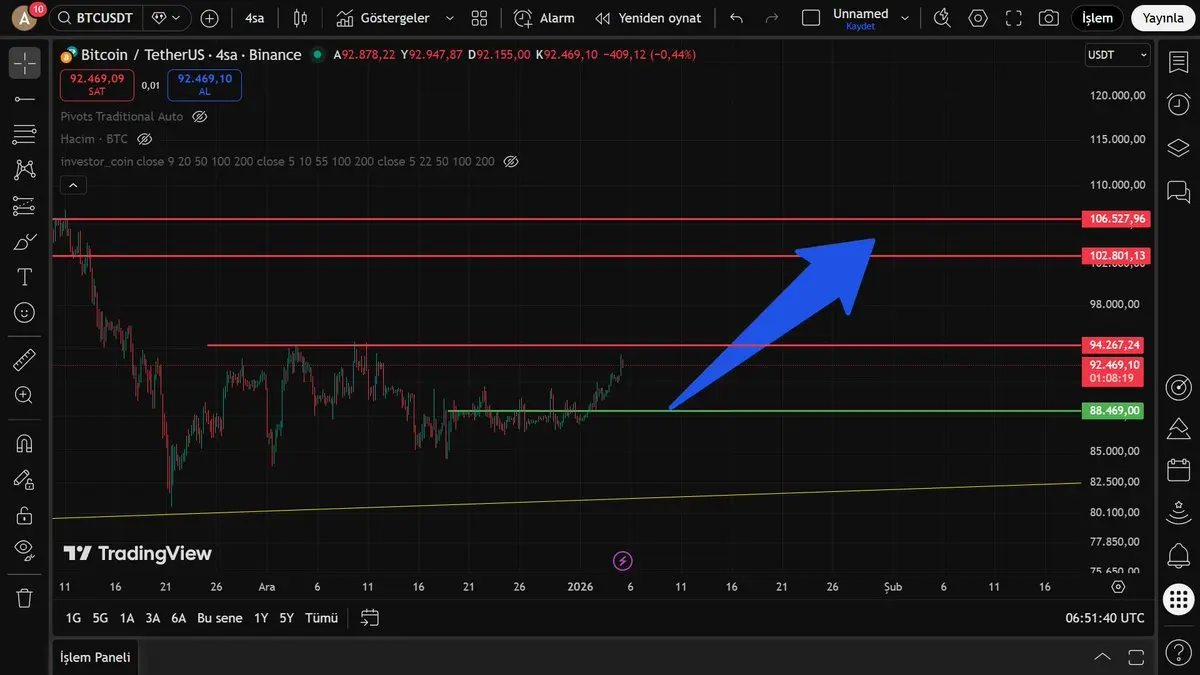The image size is (1200, 675).
Task: Select the Tümü time range
Action: point(321,618)
